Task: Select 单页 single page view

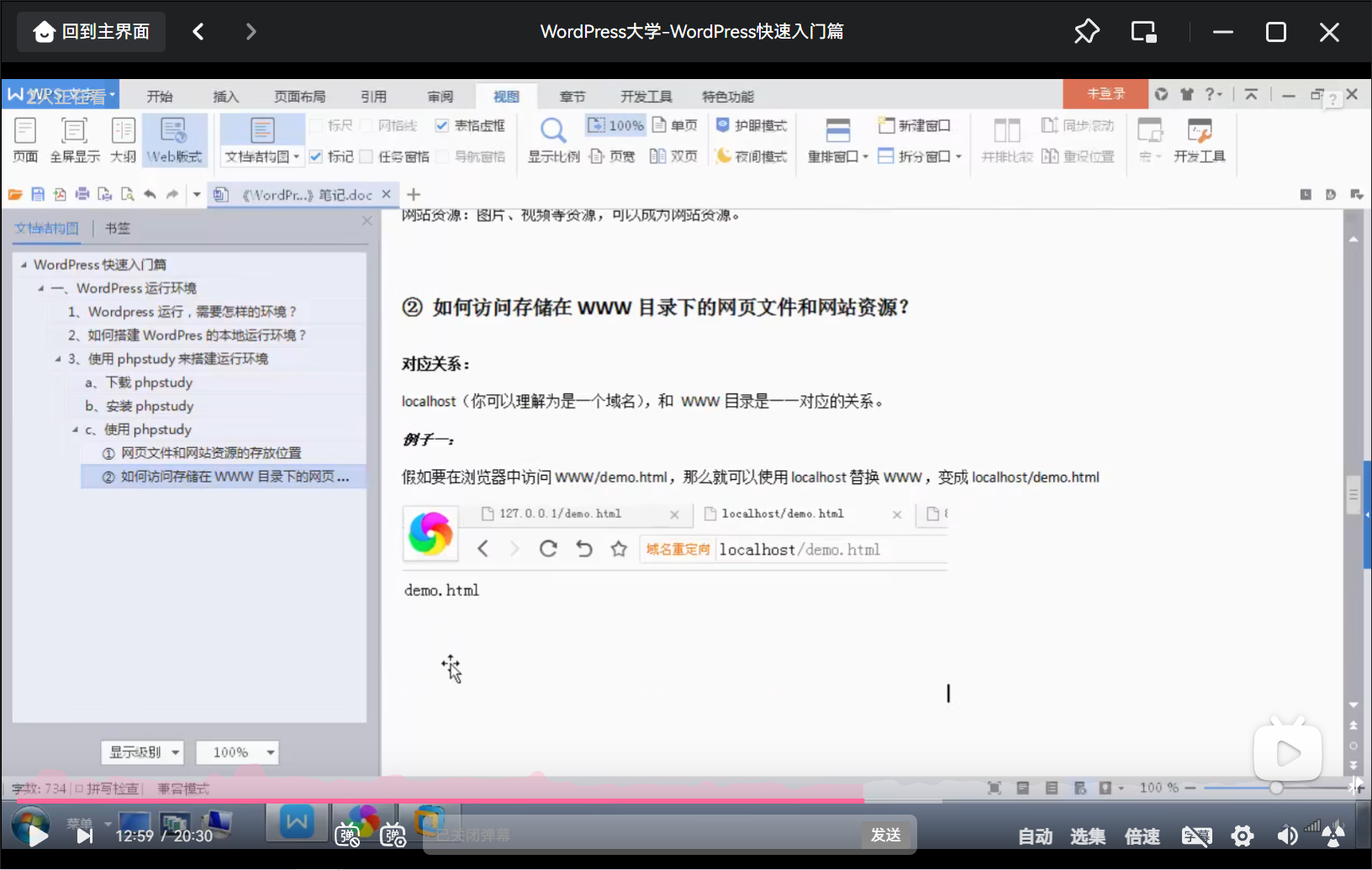Action: point(675,125)
